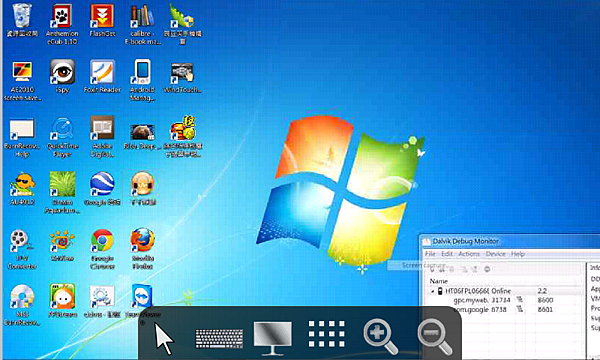Select the gpc.myweb process row
The height and width of the screenshot is (360, 600).
point(505,300)
